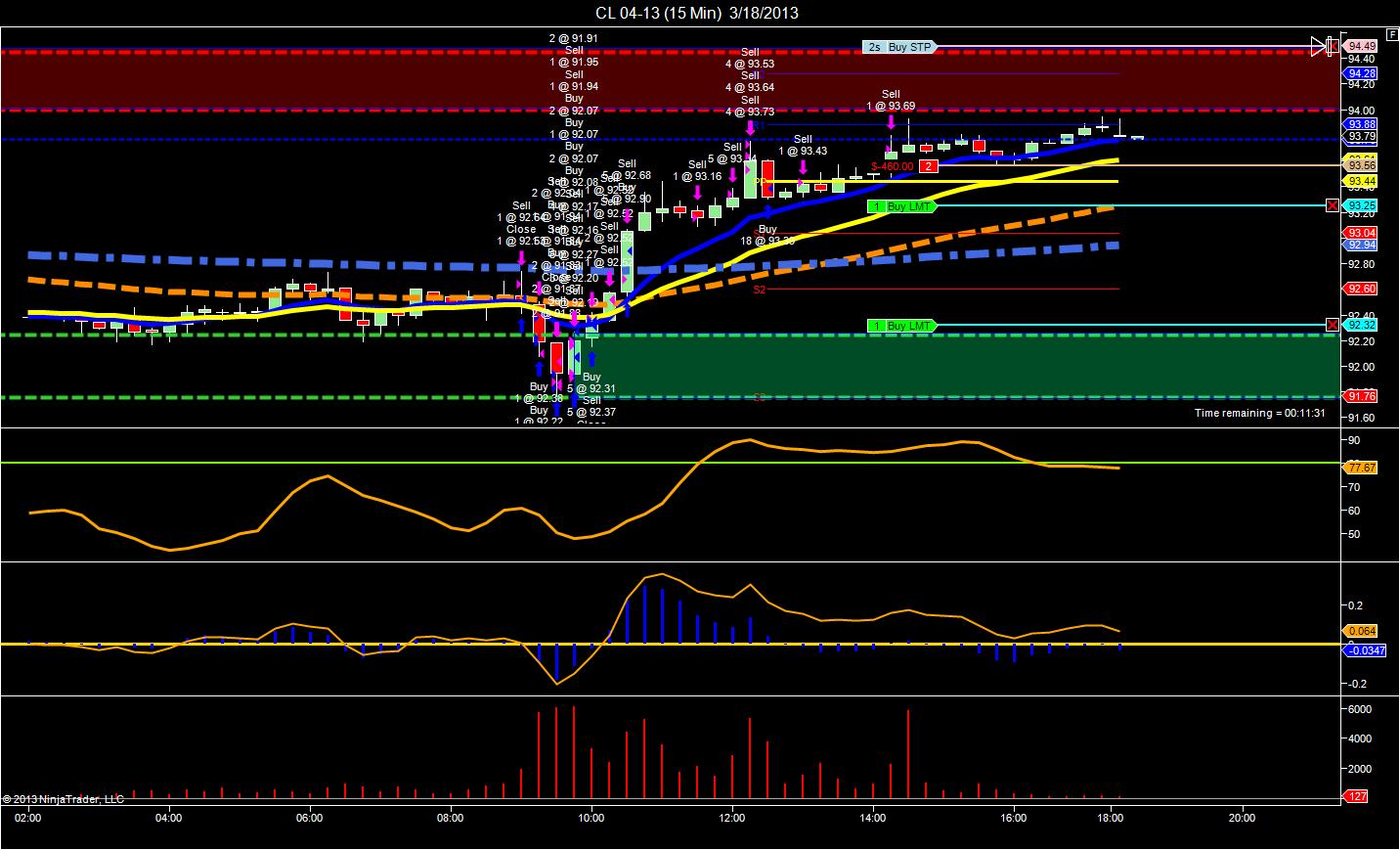1400x850 pixels.
Task: Select the '1 Buy LMT' tag on the 93.25 line
Action: 901,206
